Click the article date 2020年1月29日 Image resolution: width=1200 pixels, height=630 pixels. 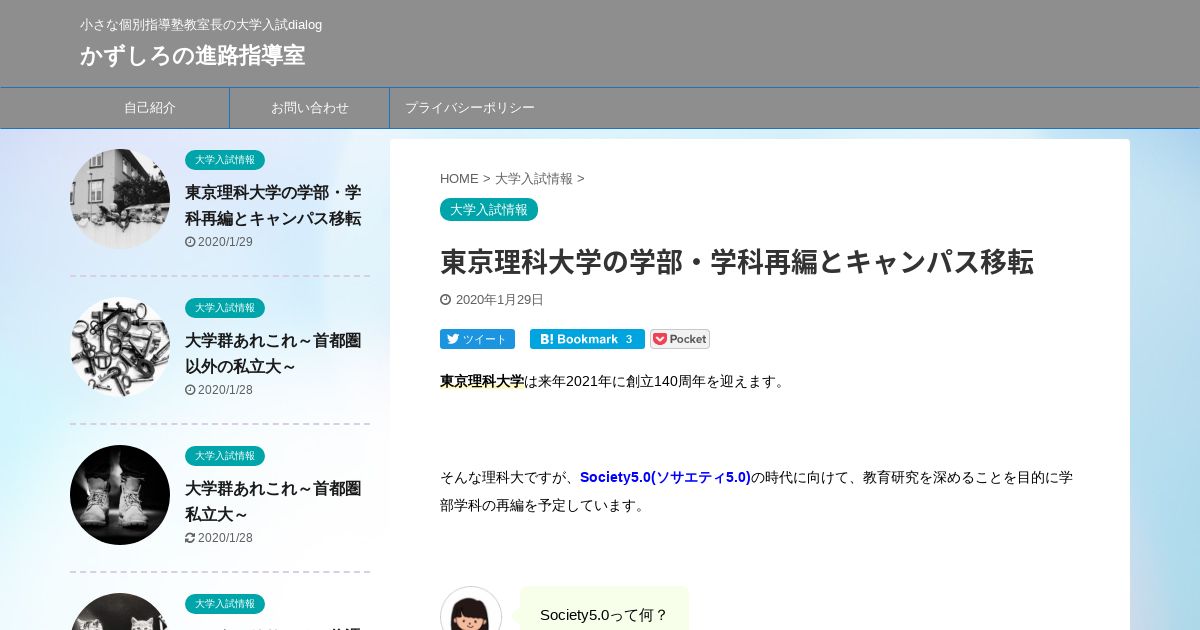tap(500, 300)
